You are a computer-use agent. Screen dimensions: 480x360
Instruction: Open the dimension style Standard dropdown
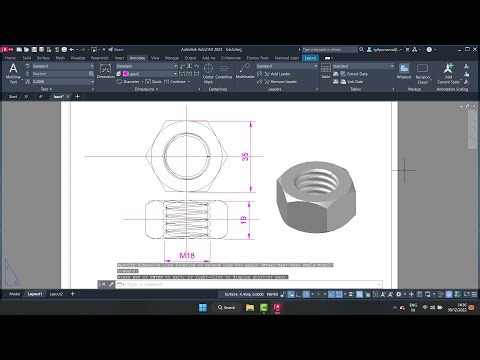coord(146,66)
